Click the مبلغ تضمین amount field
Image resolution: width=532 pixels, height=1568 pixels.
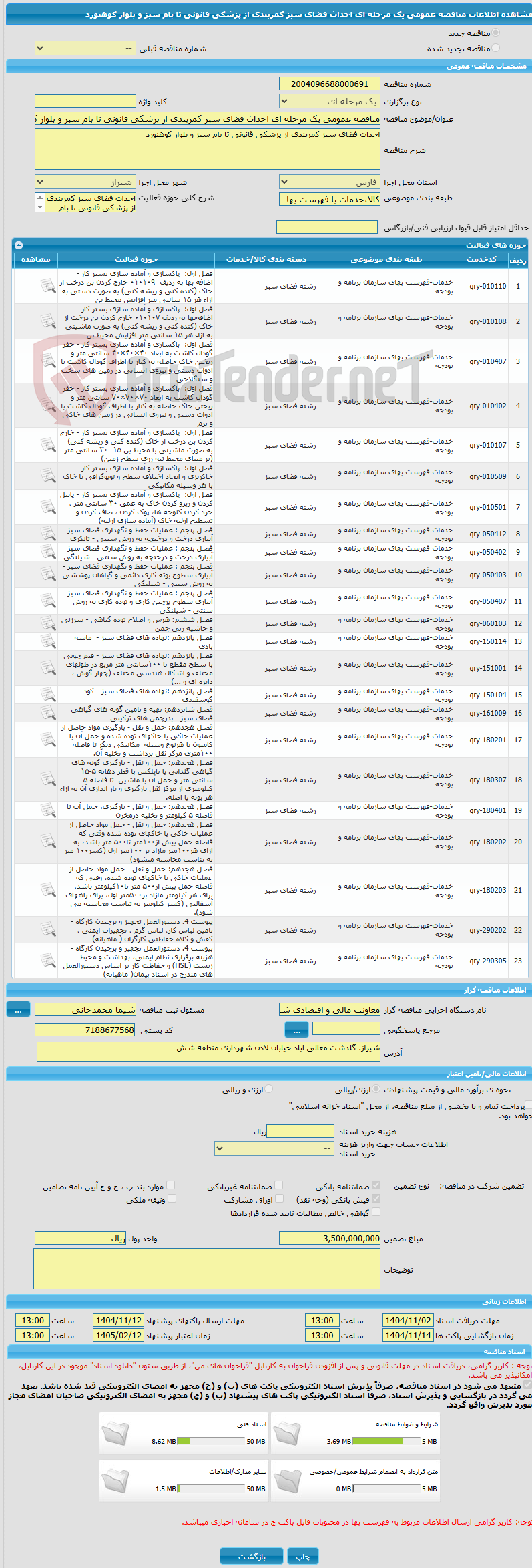pyautogui.click(x=330, y=1238)
